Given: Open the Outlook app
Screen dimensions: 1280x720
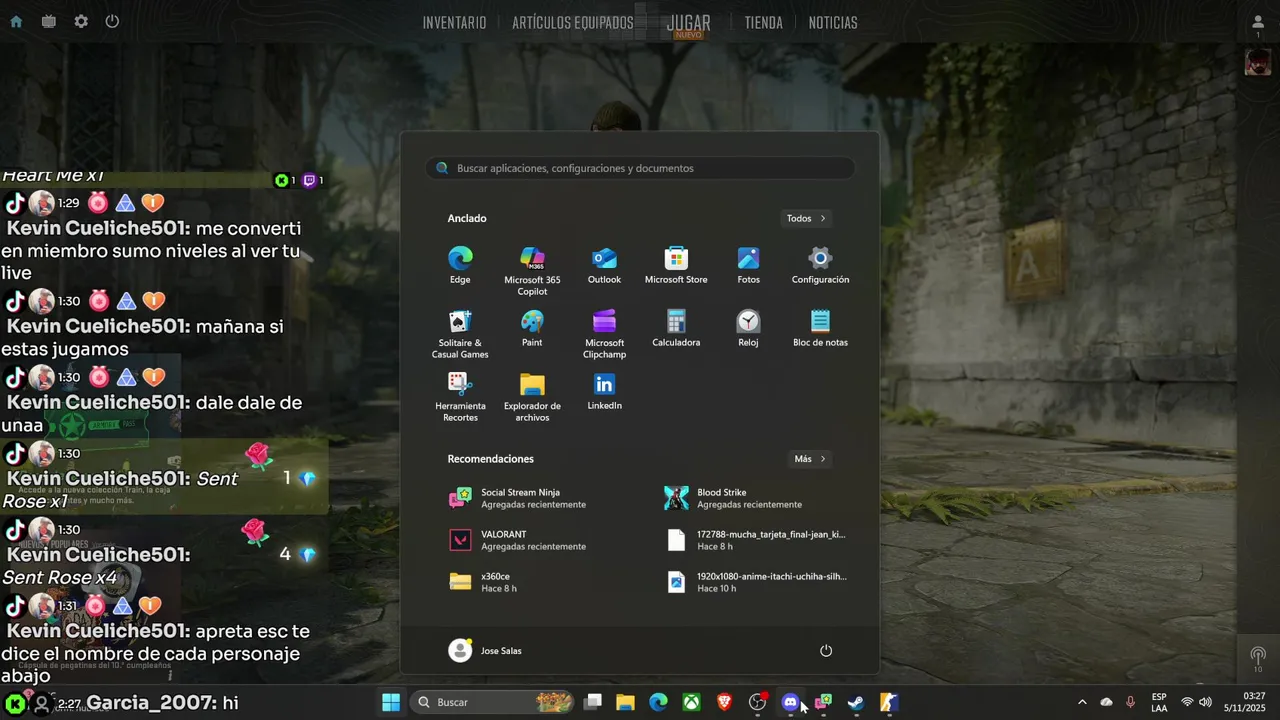Looking at the screenshot, I should [x=604, y=266].
